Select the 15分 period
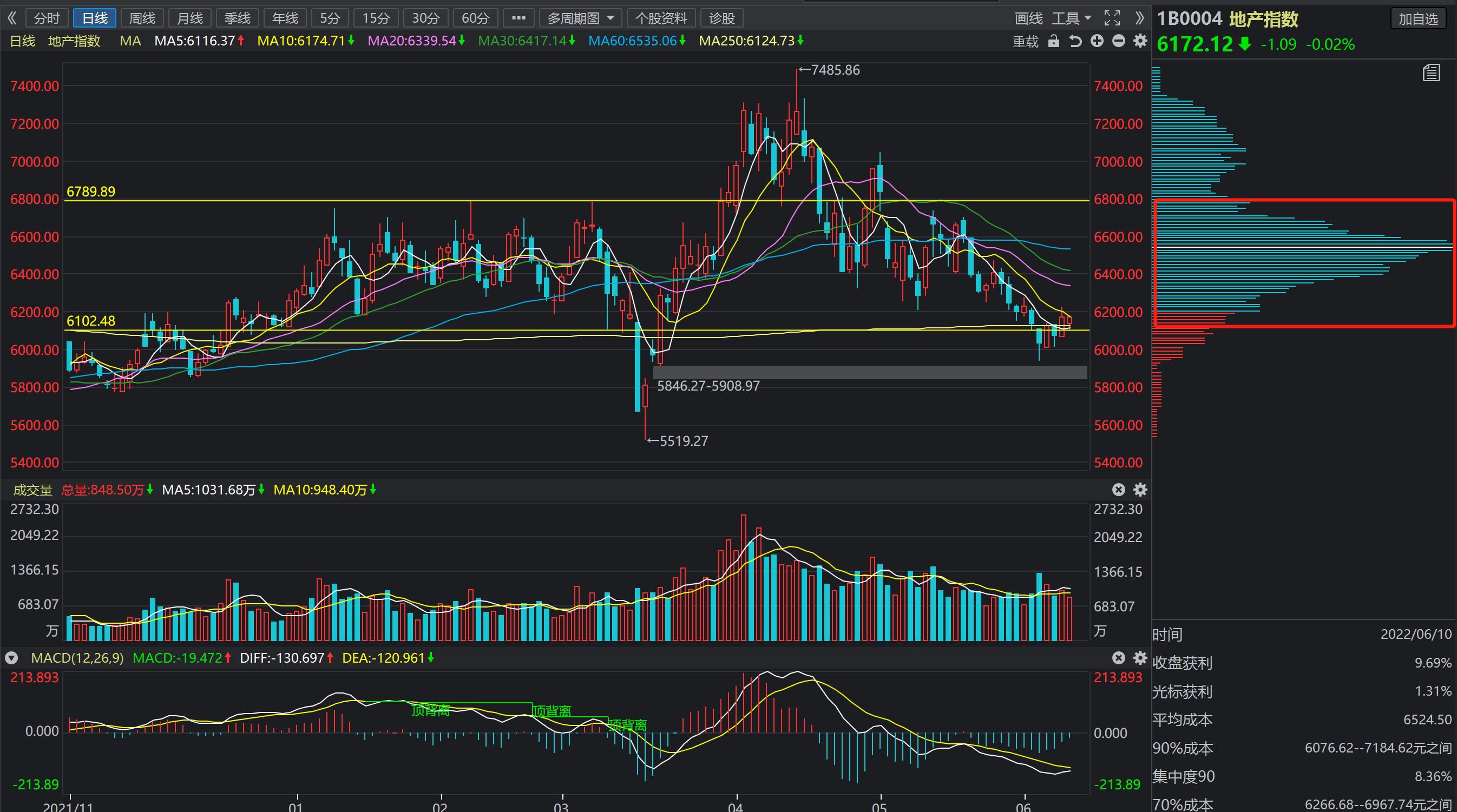 tap(376, 18)
